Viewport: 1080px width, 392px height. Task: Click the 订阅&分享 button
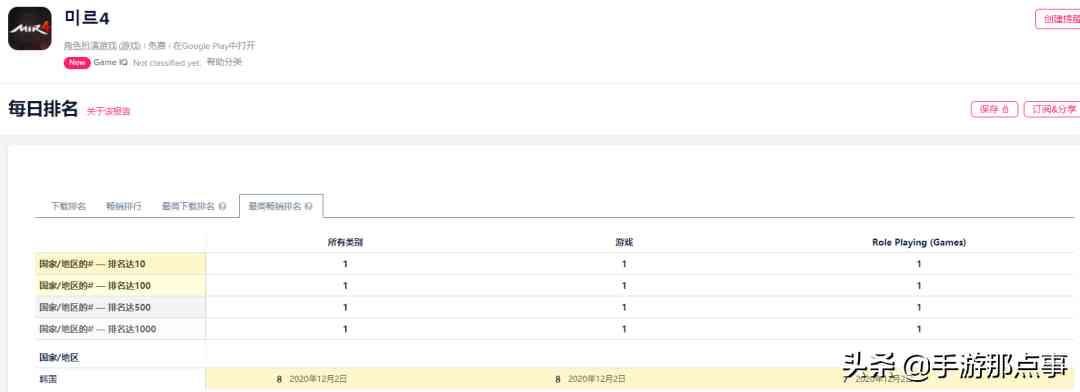click(x=1052, y=110)
